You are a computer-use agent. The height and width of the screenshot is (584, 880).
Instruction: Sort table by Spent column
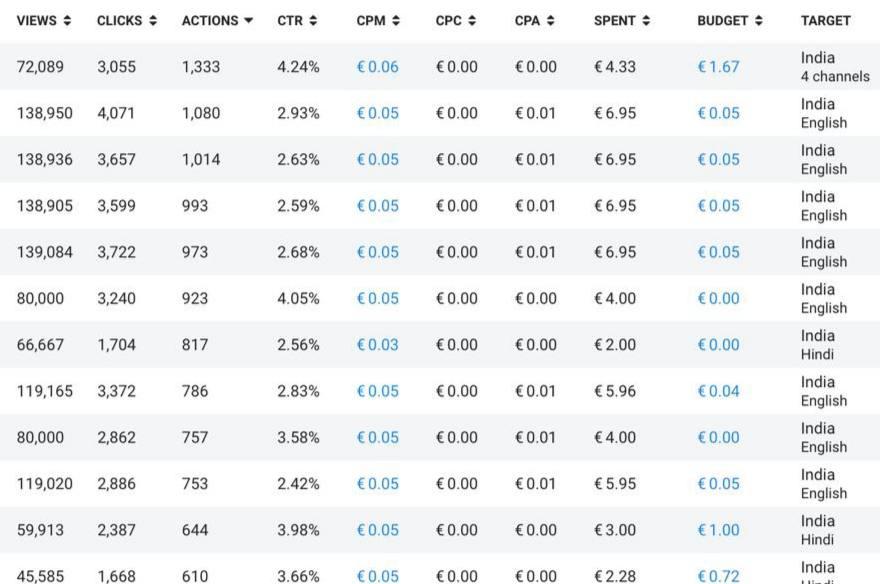621,20
